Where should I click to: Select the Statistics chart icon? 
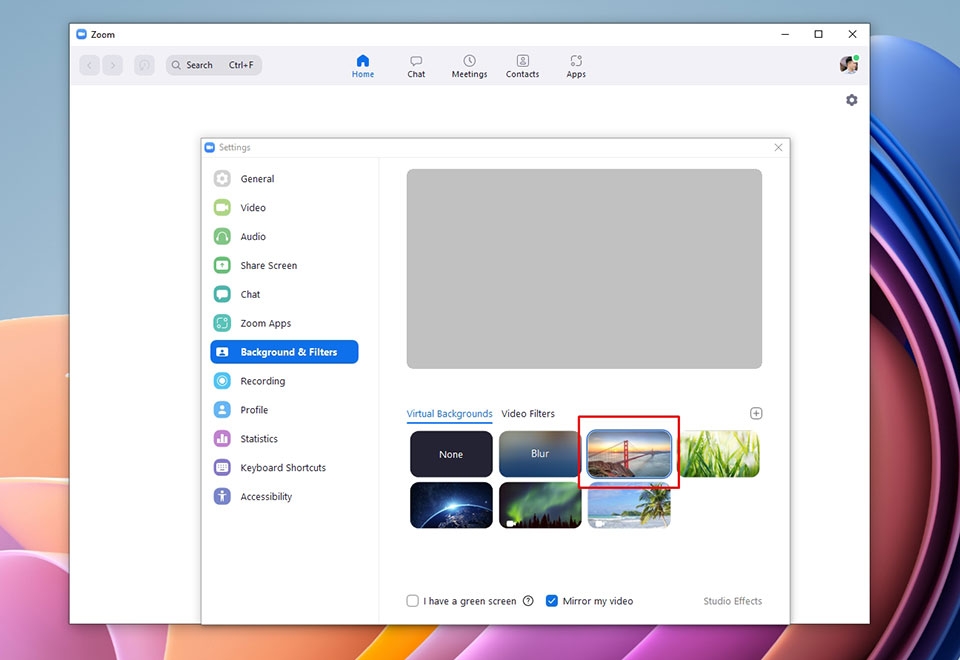[222, 438]
